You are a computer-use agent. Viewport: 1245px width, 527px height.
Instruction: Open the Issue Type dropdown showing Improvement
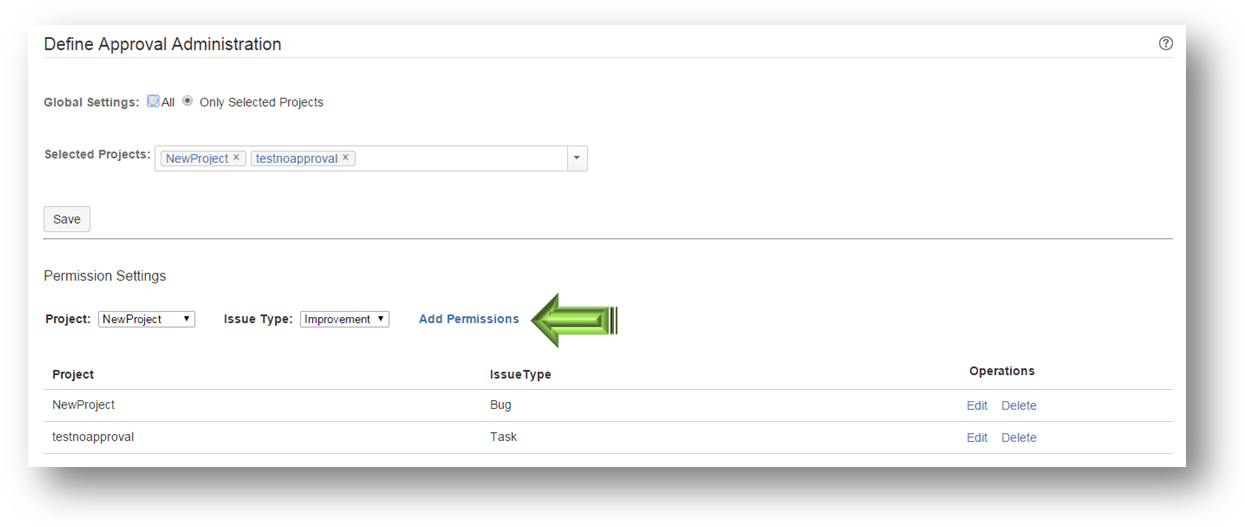(x=344, y=319)
